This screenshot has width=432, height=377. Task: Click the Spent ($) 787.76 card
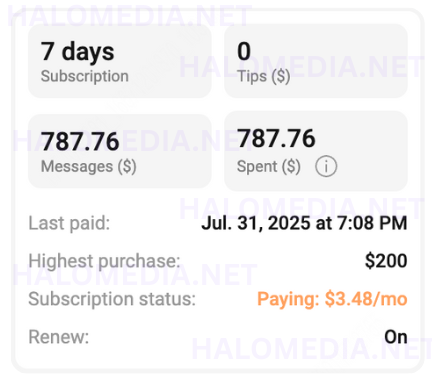(316, 151)
